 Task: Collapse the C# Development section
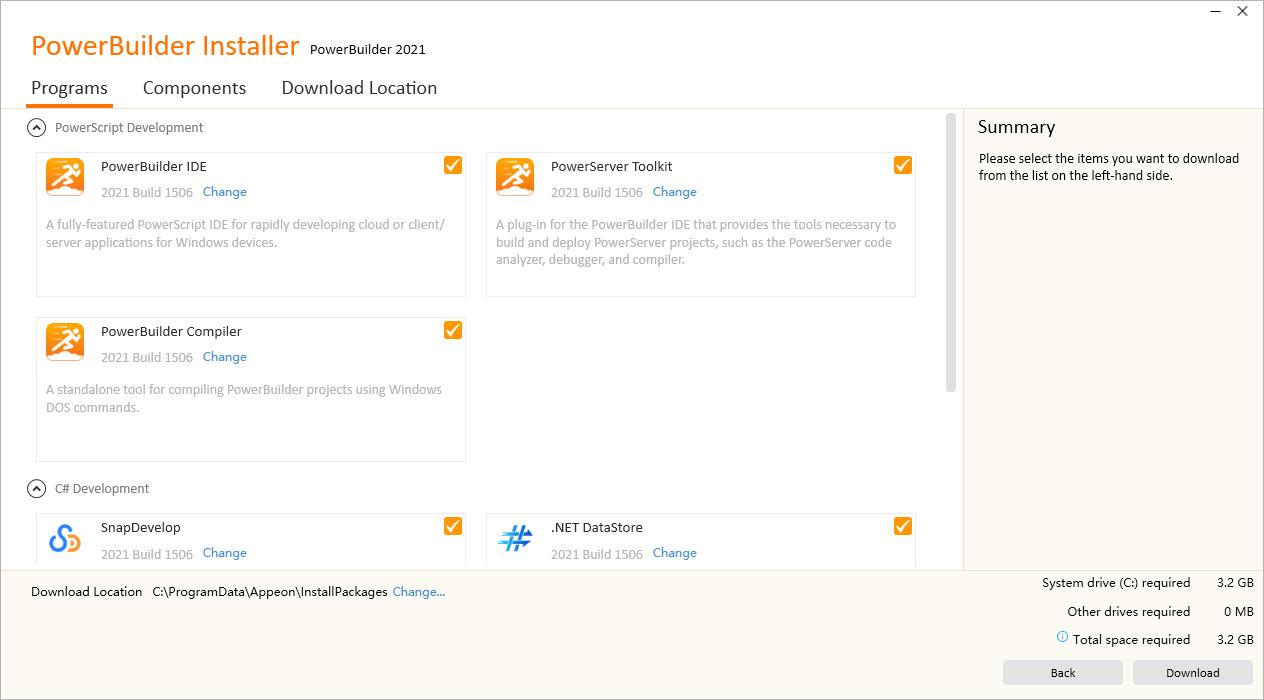[x=37, y=489]
